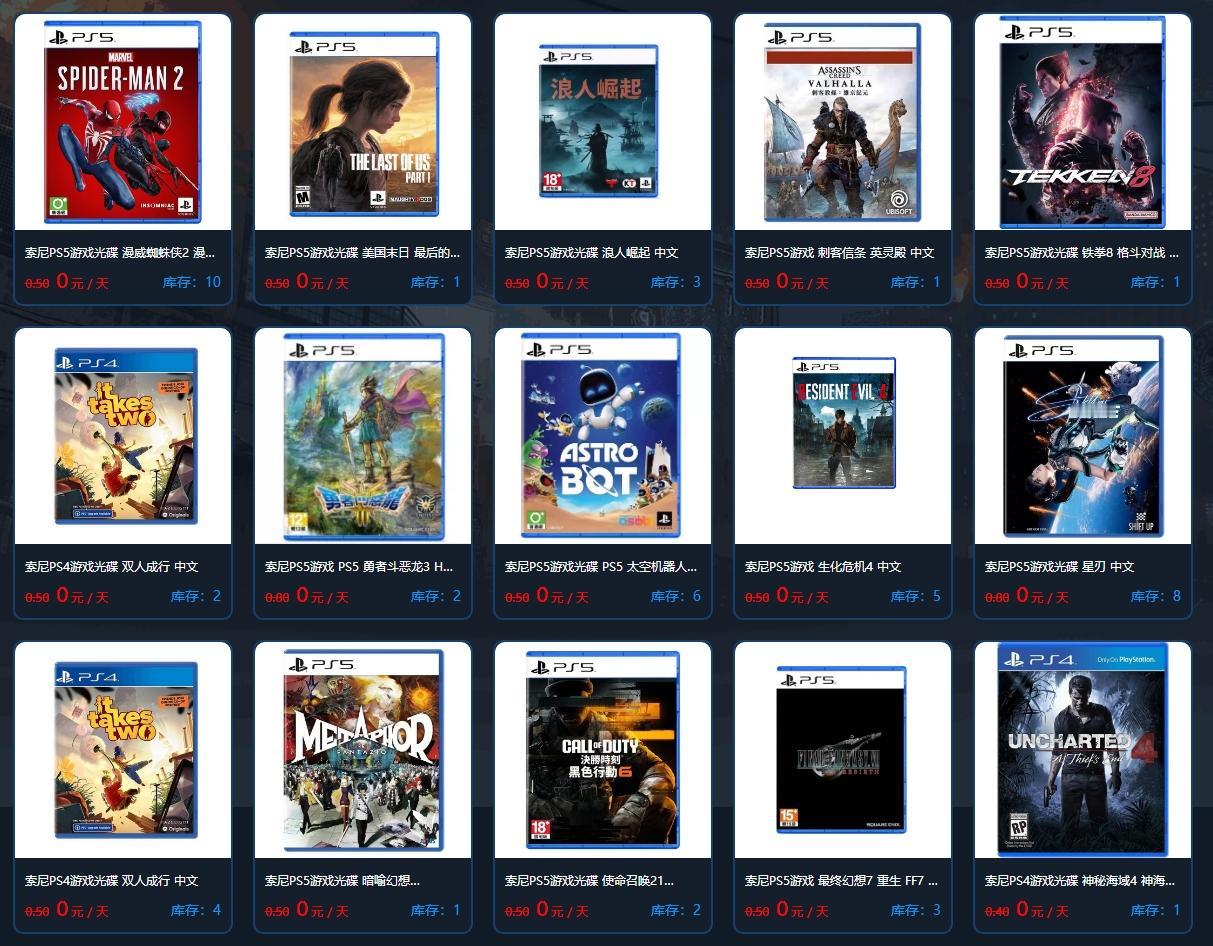The height and width of the screenshot is (946, 1213).
Task: Click the 生化危机4 0元/天 price
Action: click(803, 596)
